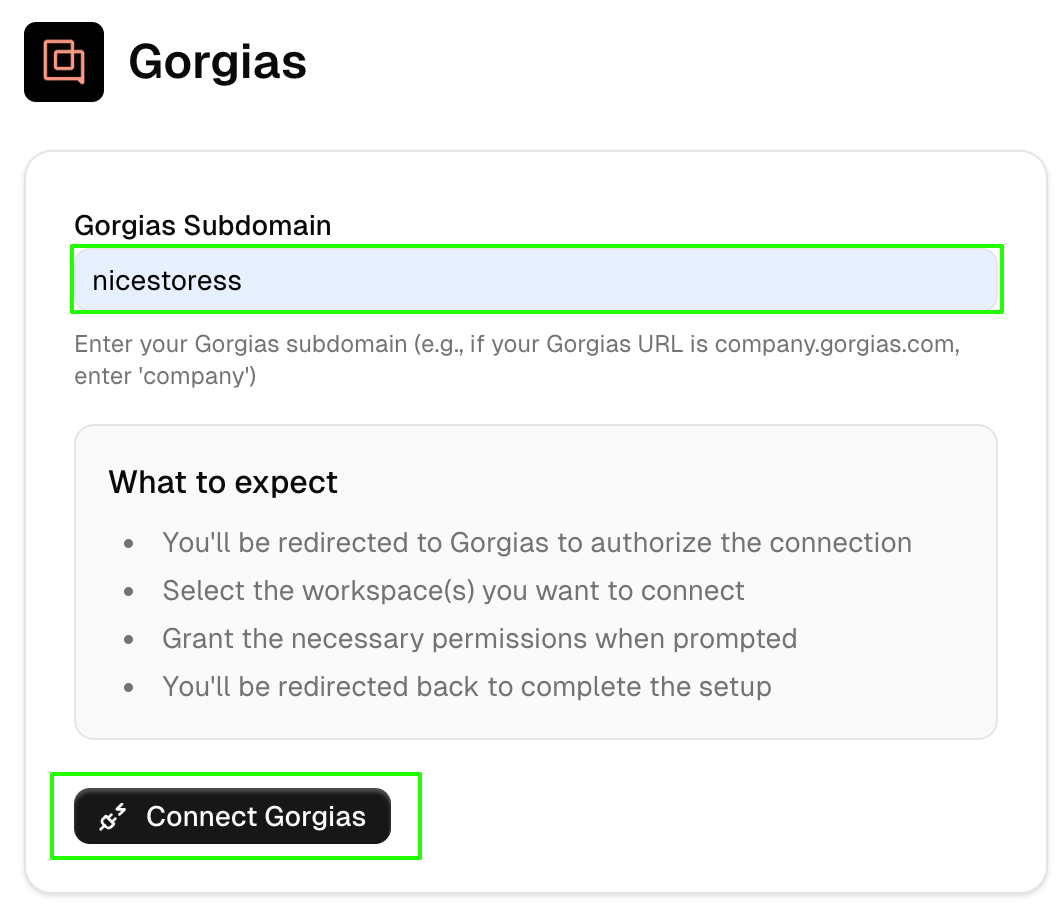This screenshot has height=908, width=1064.
Task: Click the company.gorgias.com example text
Action: [x=835, y=344]
